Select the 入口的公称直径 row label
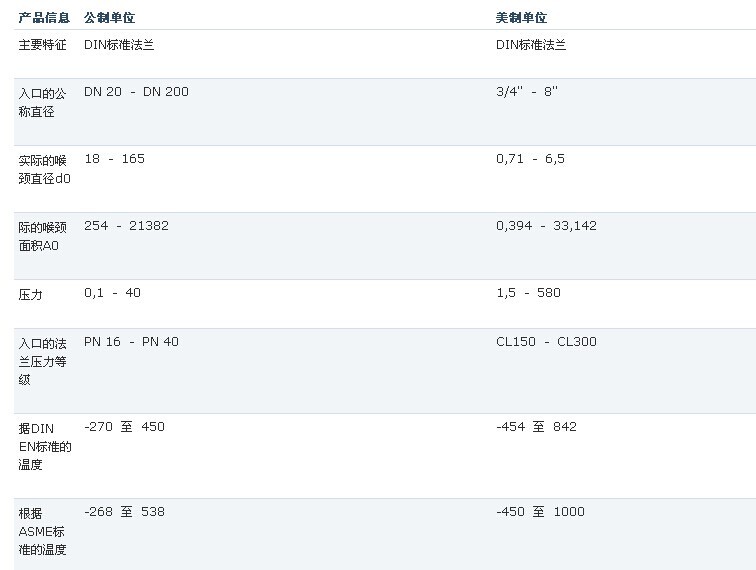 [43, 102]
